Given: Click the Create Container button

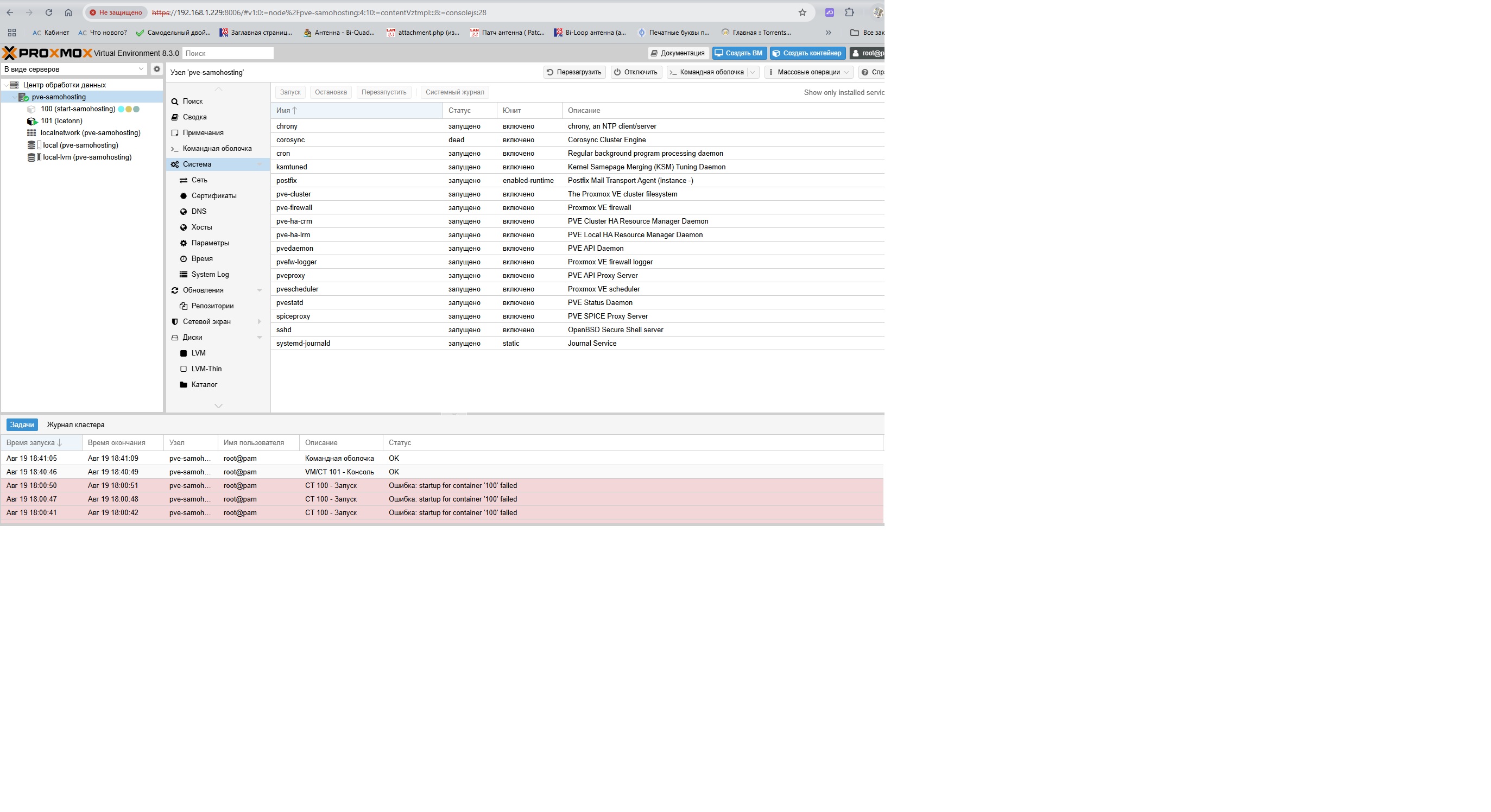Looking at the screenshot, I should tap(807, 53).
